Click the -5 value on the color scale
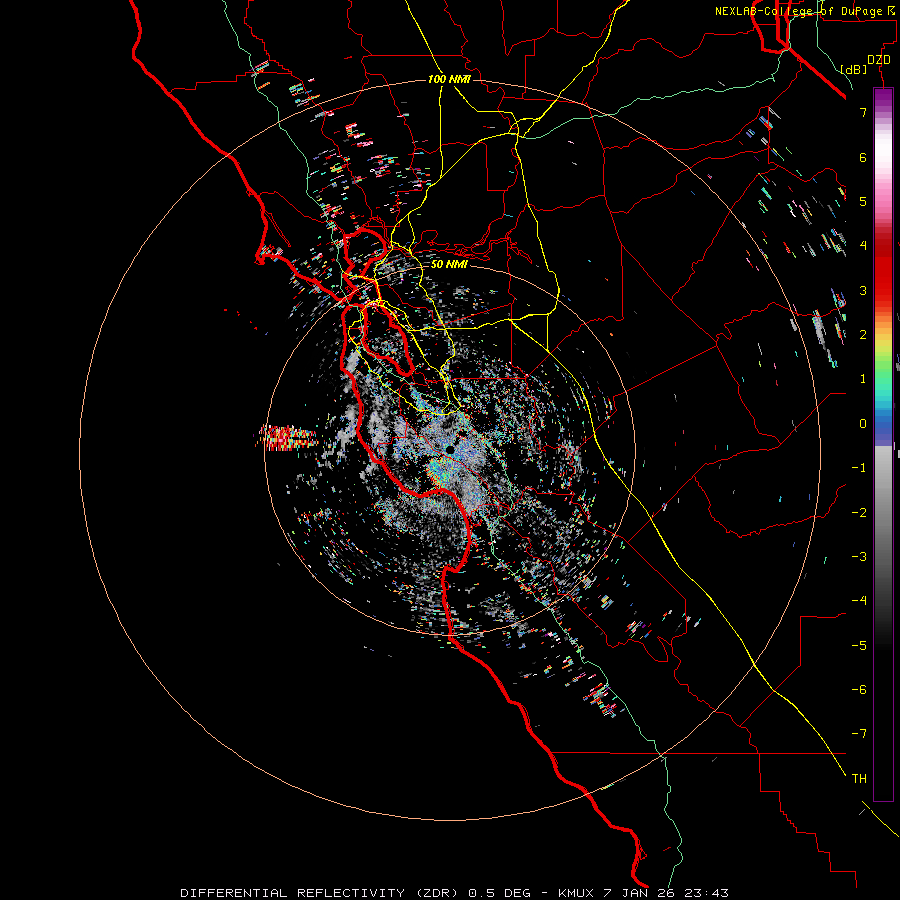 click(x=859, y=646)
